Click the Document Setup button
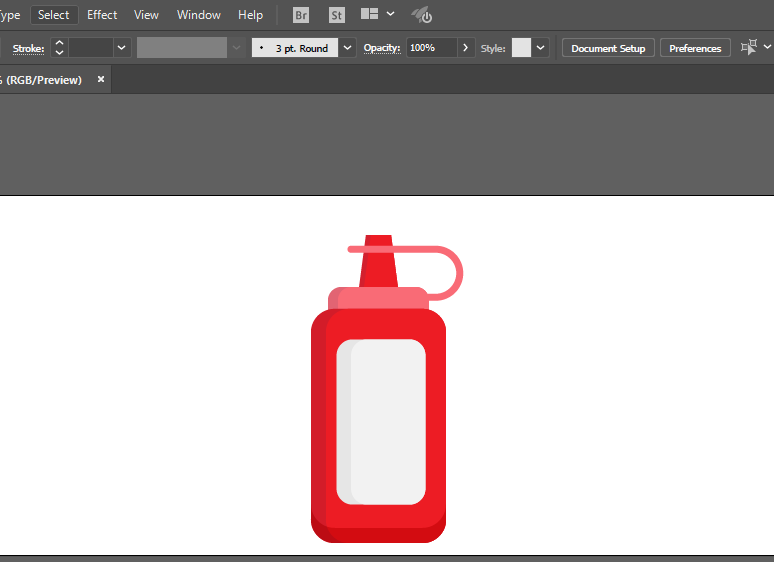The height and width of the screenshot is (562, 774). click(x=608, y=48)
